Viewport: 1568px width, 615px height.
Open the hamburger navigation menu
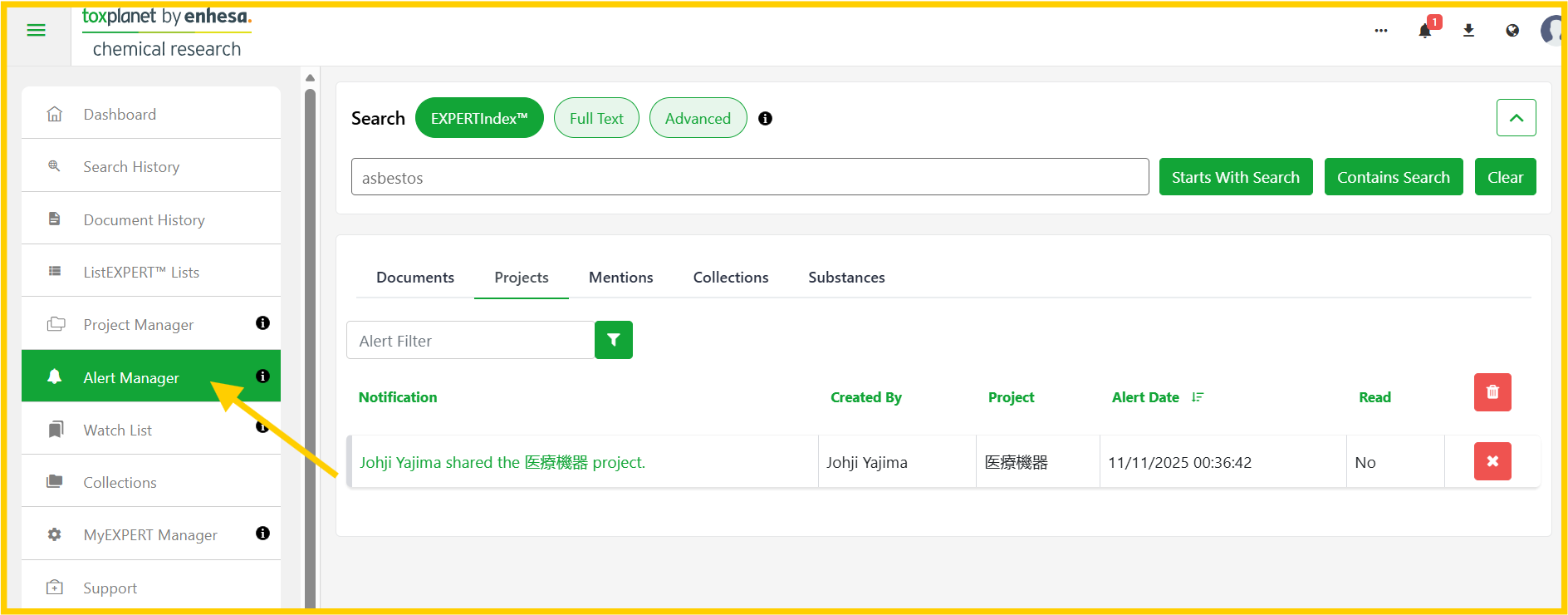click(x=36, y=31)
